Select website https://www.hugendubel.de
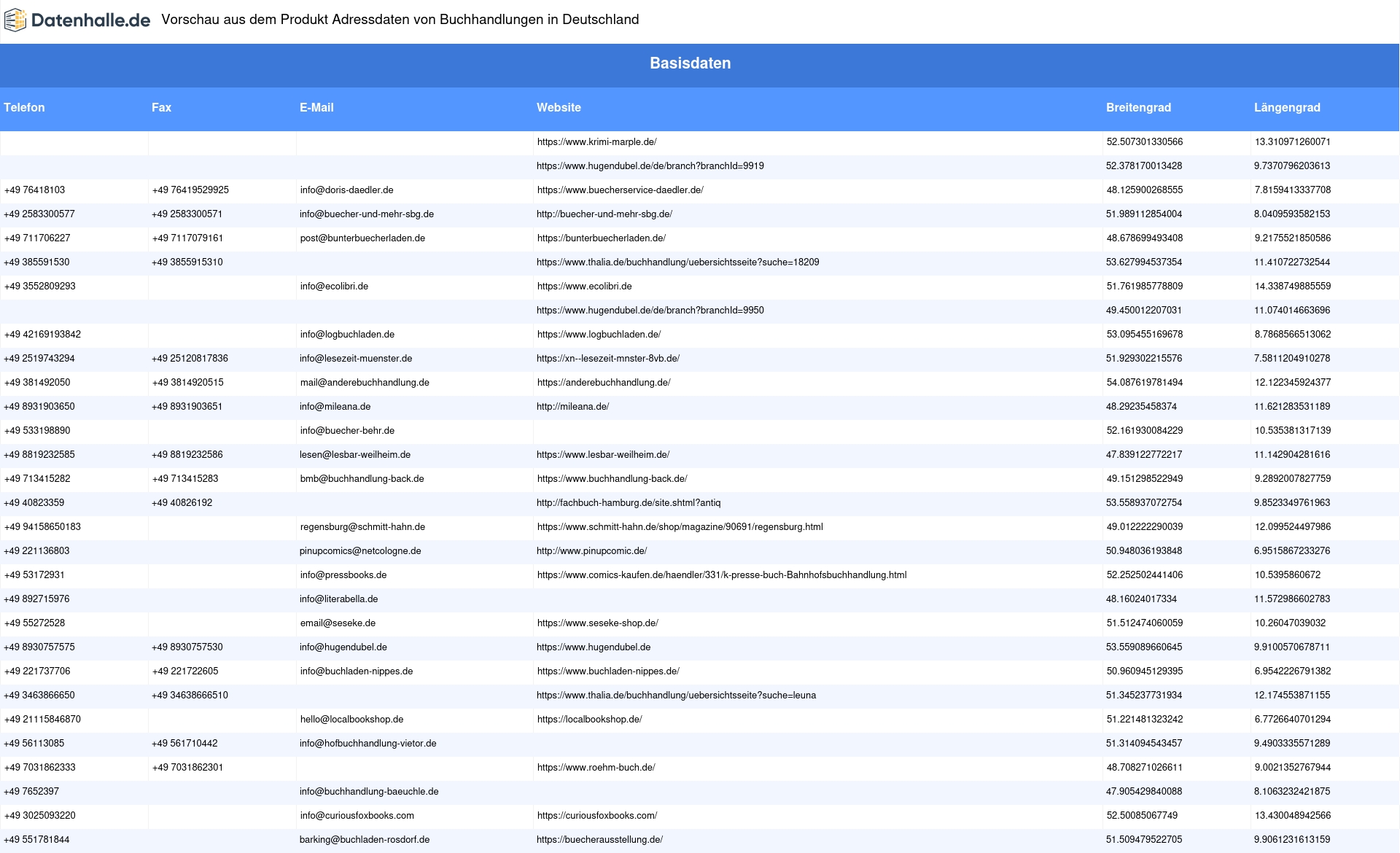This screenshot has height=853, width=1400. click(x=594, y=647)
